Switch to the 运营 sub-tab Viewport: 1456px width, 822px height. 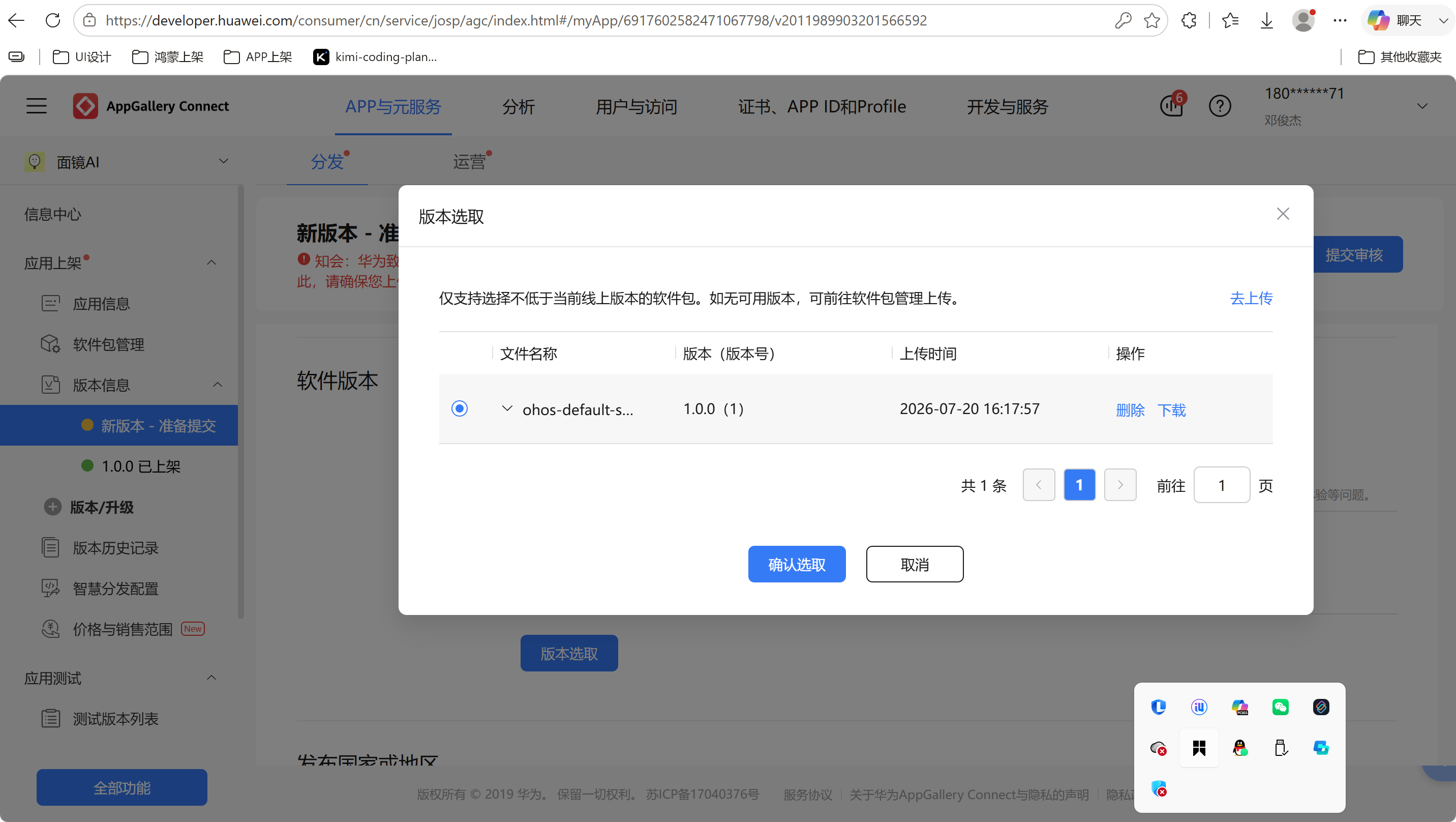pos(469,162)
